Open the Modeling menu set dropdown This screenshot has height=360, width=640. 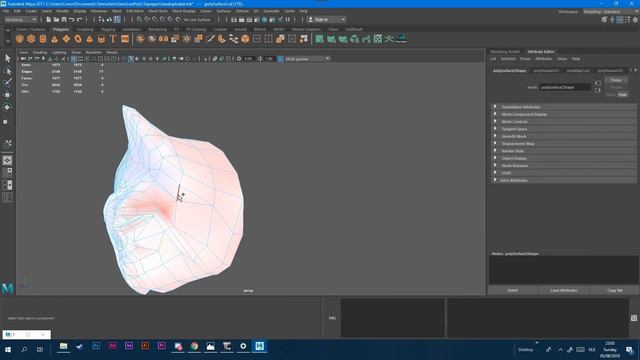coord(21,20)
